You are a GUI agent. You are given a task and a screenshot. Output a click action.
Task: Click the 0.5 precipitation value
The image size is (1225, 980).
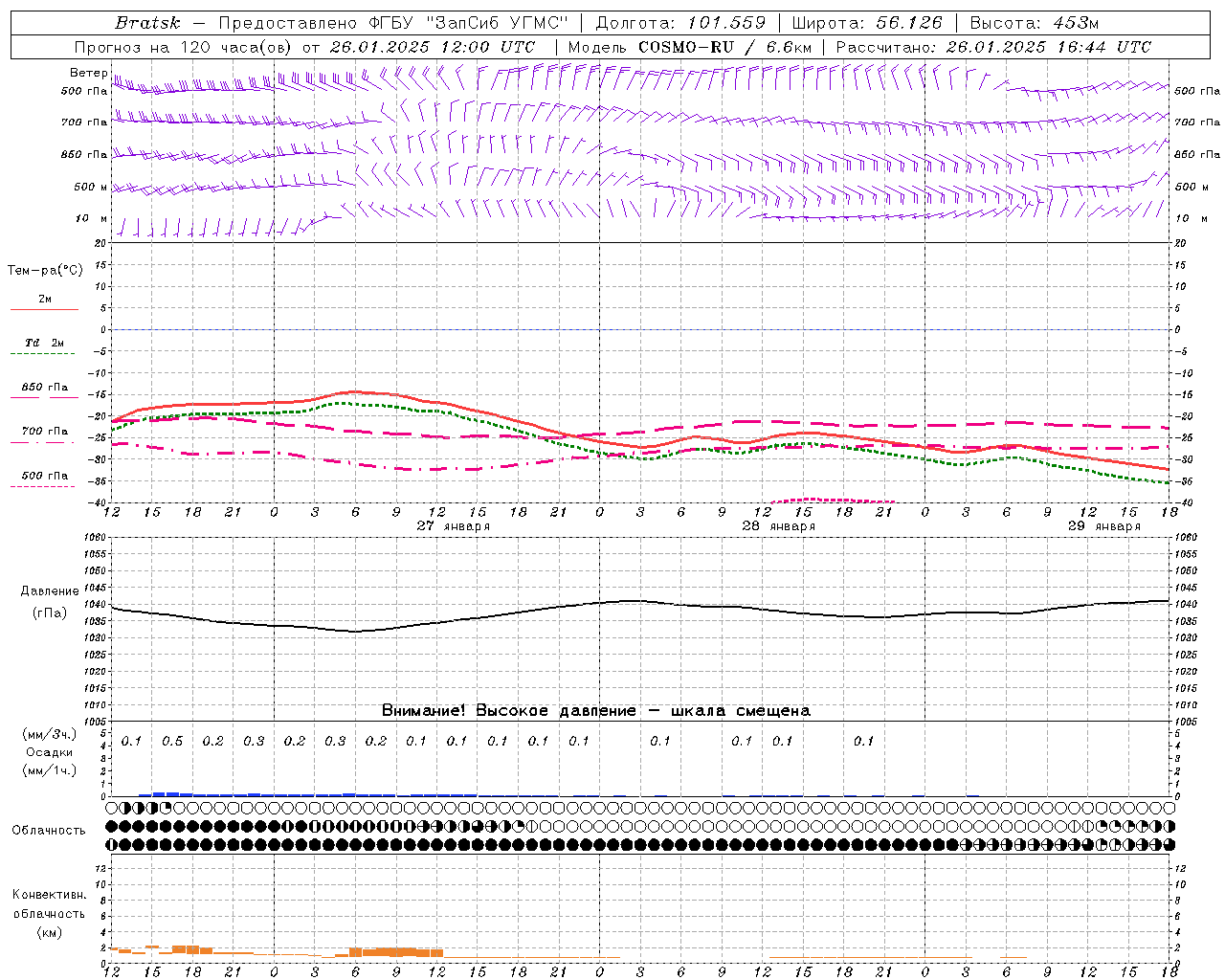point(172,742)
